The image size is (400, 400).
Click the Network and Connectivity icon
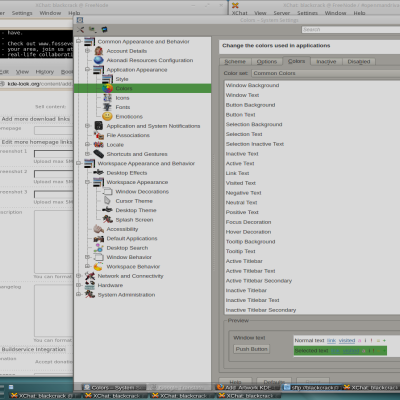pyautogui.click(x=90, y=276)
